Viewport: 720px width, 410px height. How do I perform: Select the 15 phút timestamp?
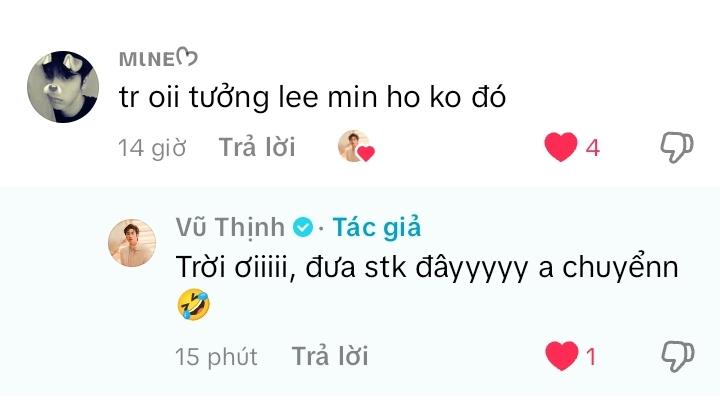tap(216, 357)
